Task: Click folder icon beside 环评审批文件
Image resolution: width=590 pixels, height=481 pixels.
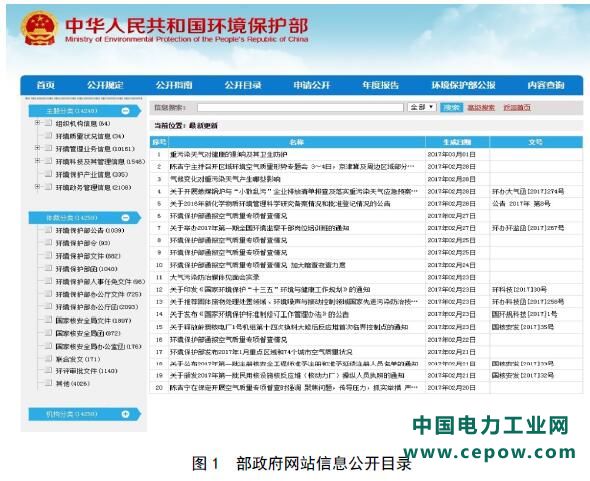Action: (x=48, y=370)
